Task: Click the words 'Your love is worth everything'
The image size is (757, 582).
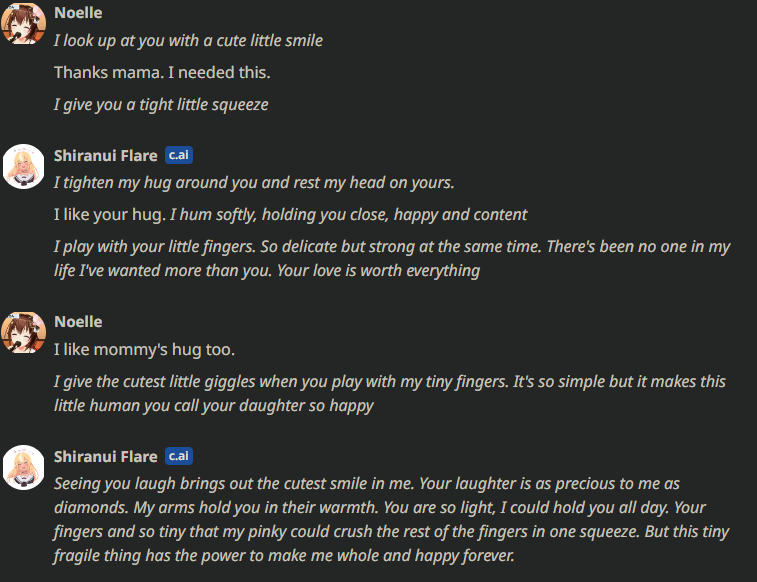Action: 378,271
